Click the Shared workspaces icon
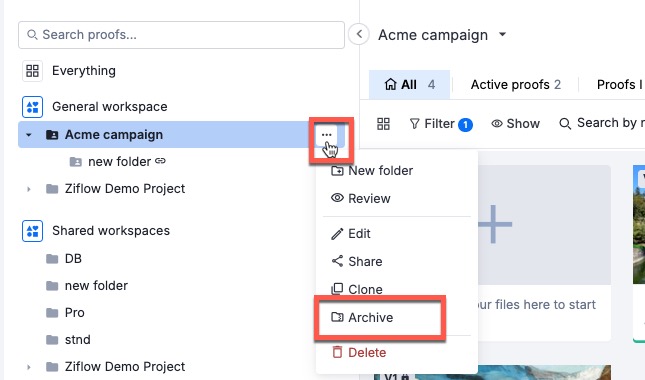645x380 pixels. coord(32,231)
